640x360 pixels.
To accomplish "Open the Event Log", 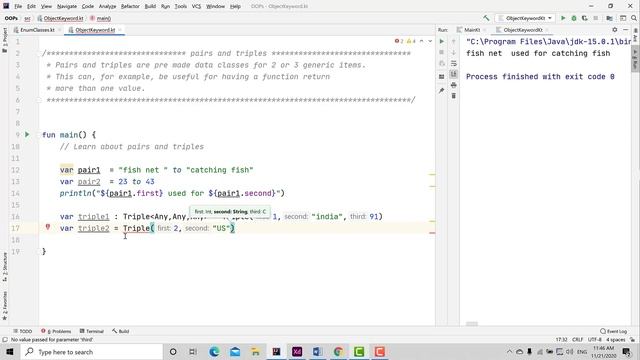I will (x=613, y=331).
